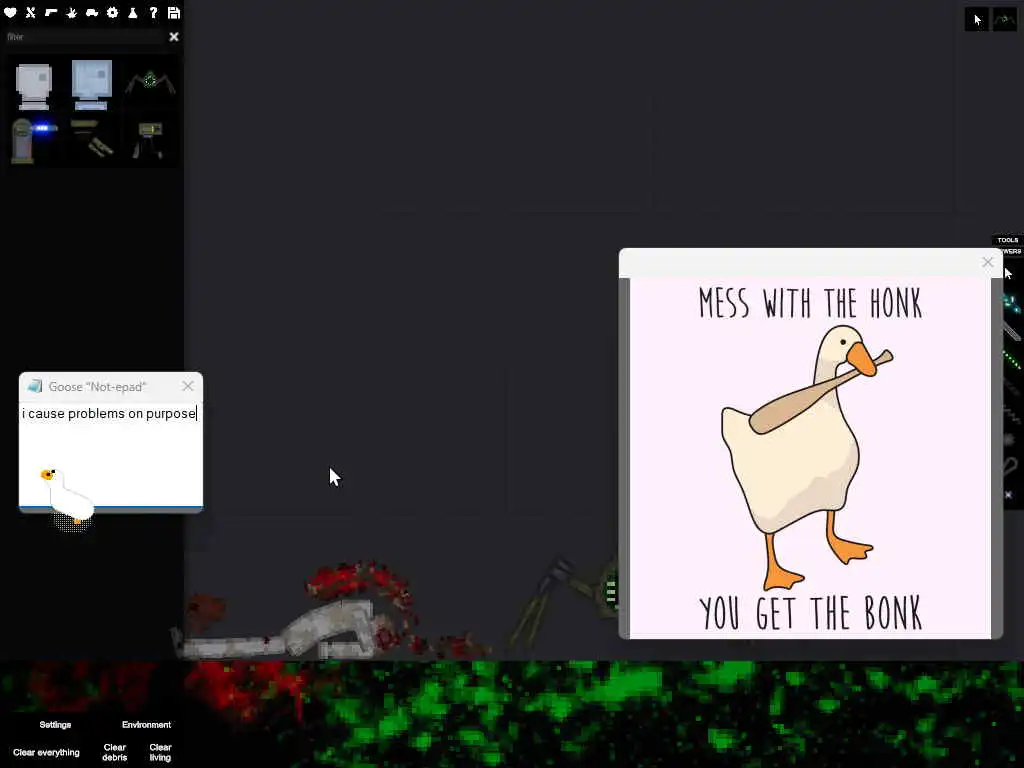Image resolution: width=1024 pixels, height=768 pixels.
Task: Open the Entities category heart icon
Action: (x=10, y=12)
